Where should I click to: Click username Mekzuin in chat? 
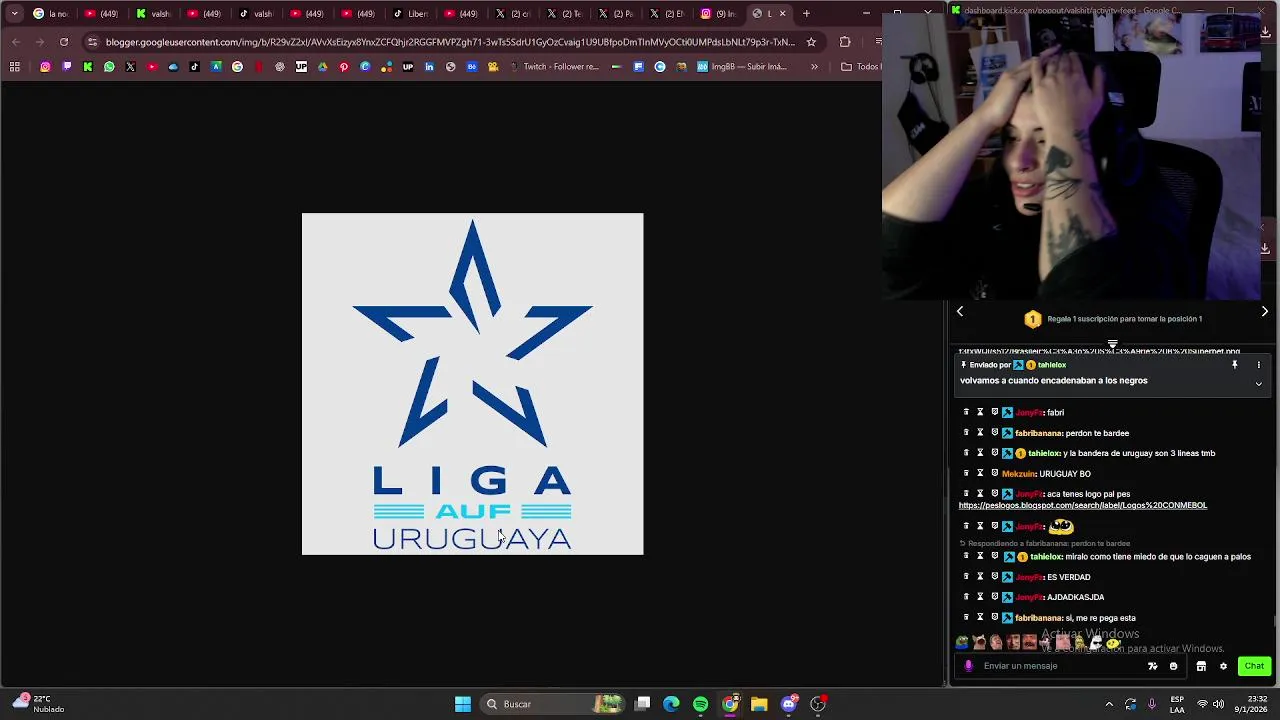pyautogui.click(x=1018, y=474)
